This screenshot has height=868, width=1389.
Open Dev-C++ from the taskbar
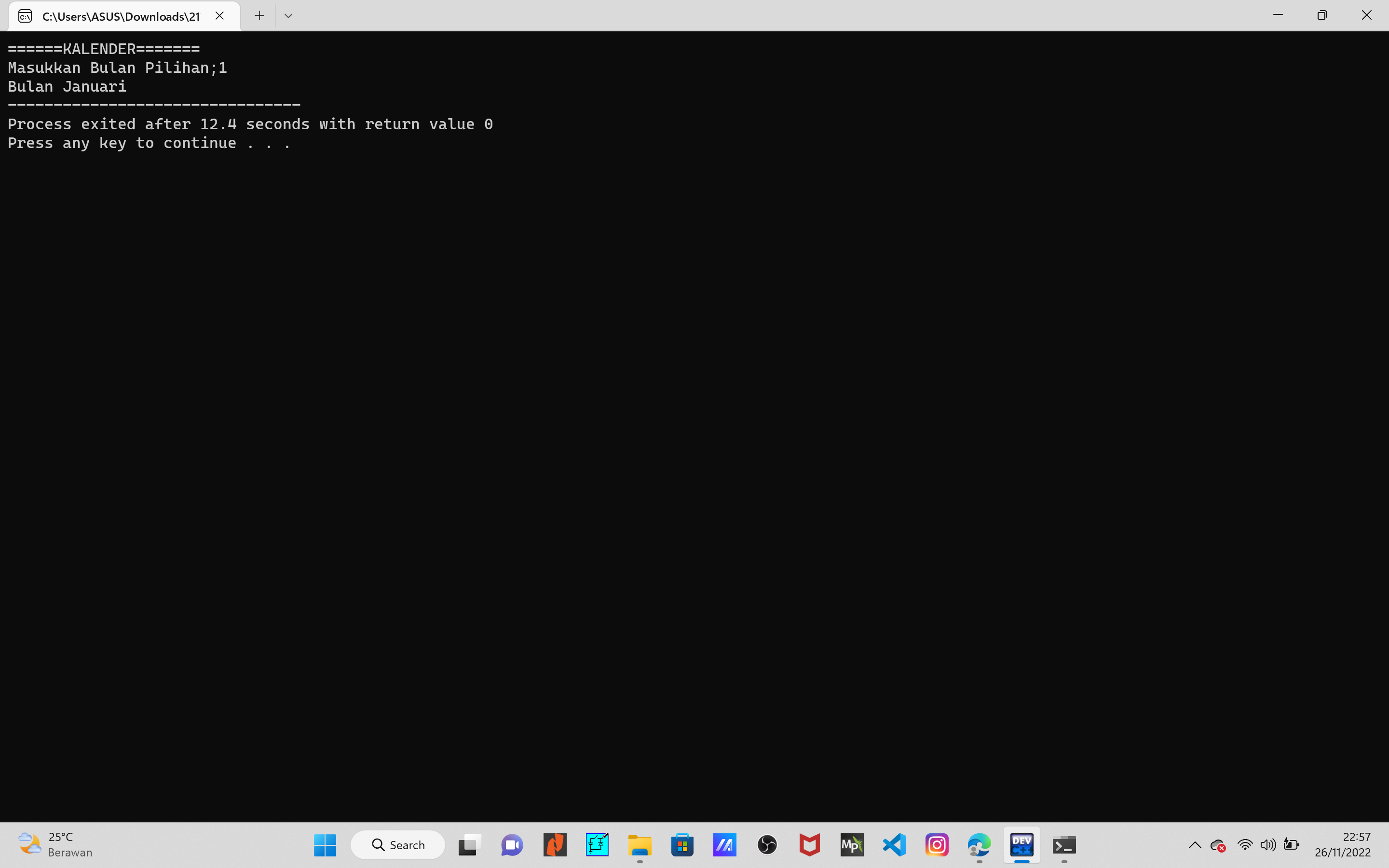1021,844
